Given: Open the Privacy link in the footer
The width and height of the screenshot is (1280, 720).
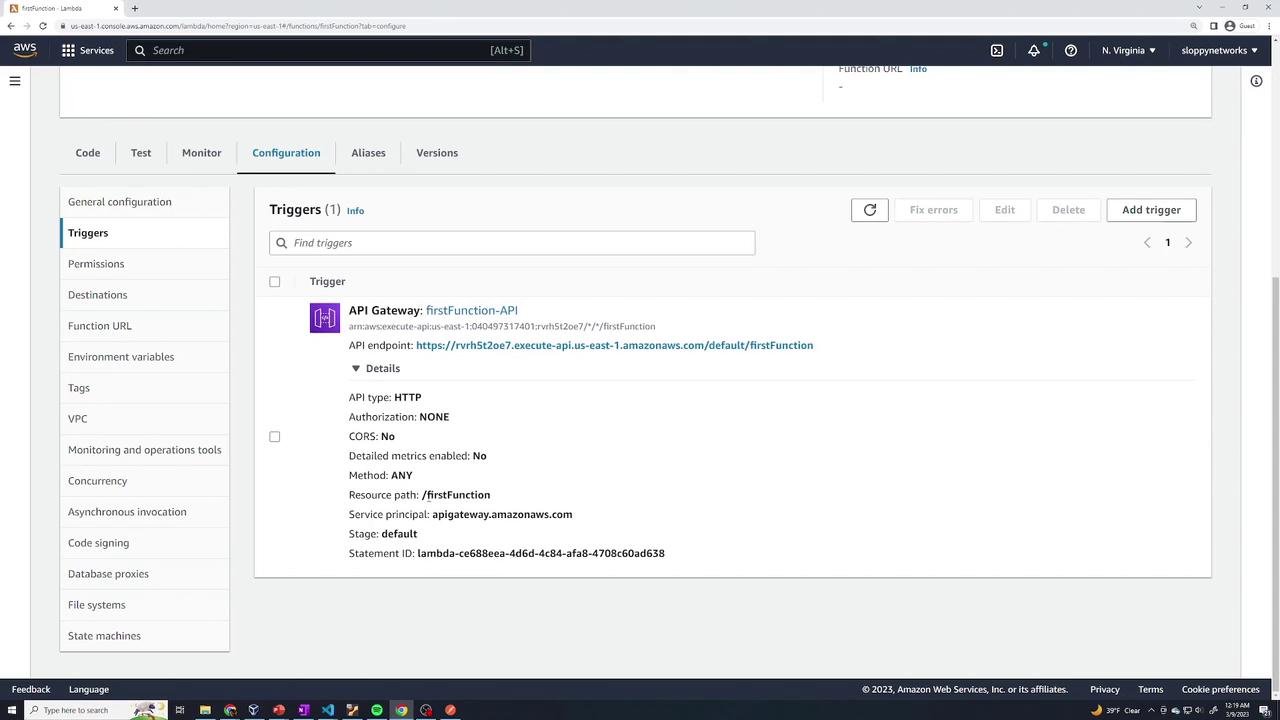Looking at the screenshot, I should click(1105, 689).
